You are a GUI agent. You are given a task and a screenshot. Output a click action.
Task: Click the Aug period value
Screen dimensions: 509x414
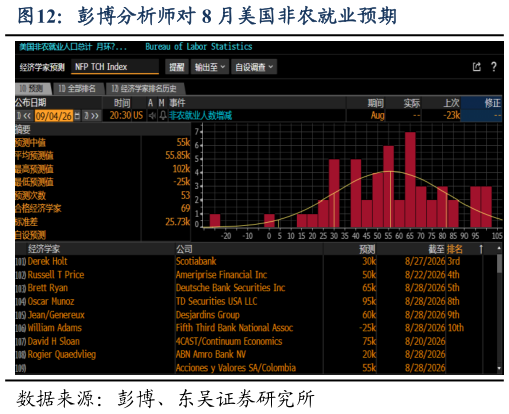pos(378,116)
